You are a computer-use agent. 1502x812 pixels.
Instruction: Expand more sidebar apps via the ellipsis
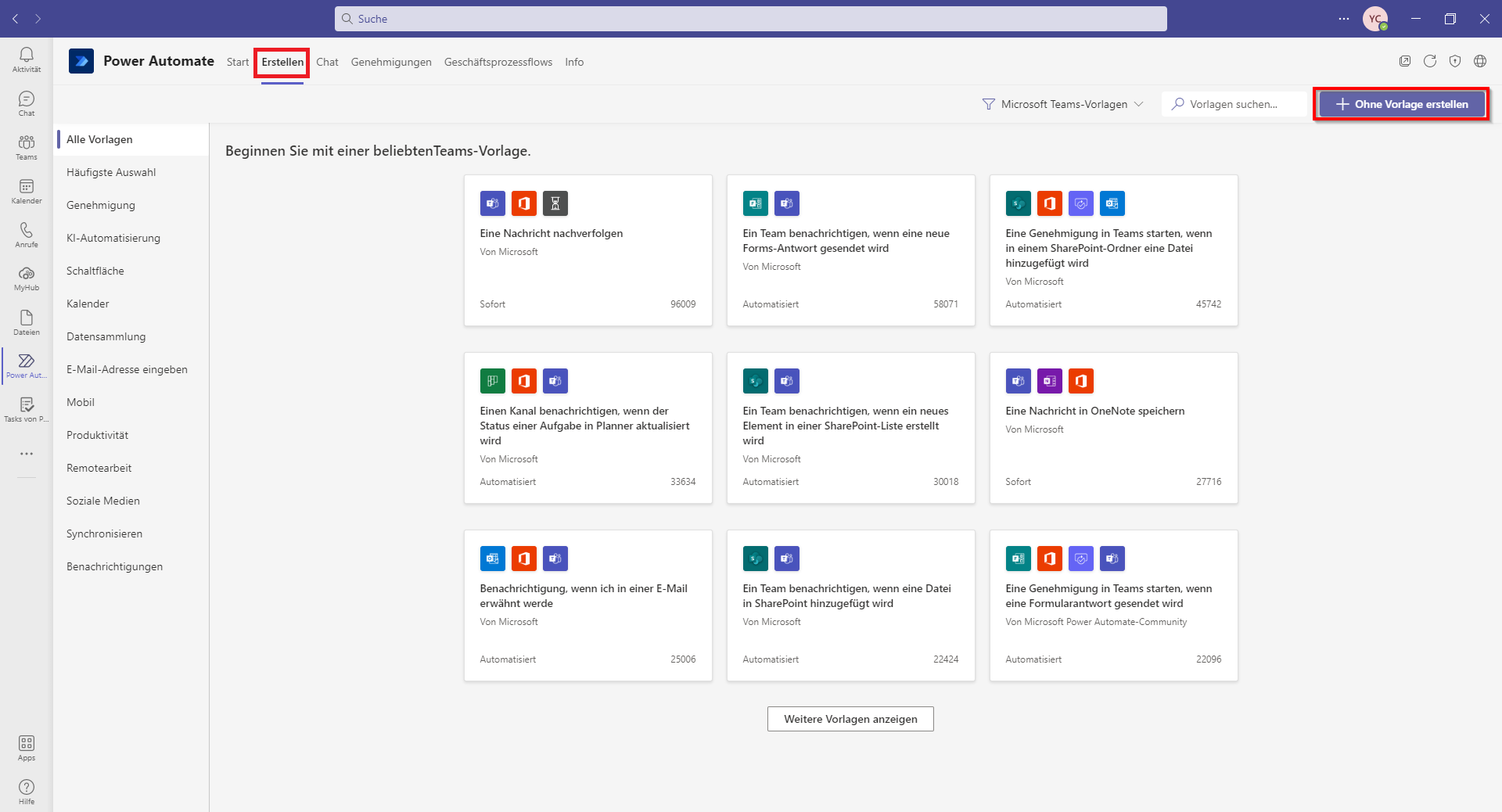coord(26,454)
